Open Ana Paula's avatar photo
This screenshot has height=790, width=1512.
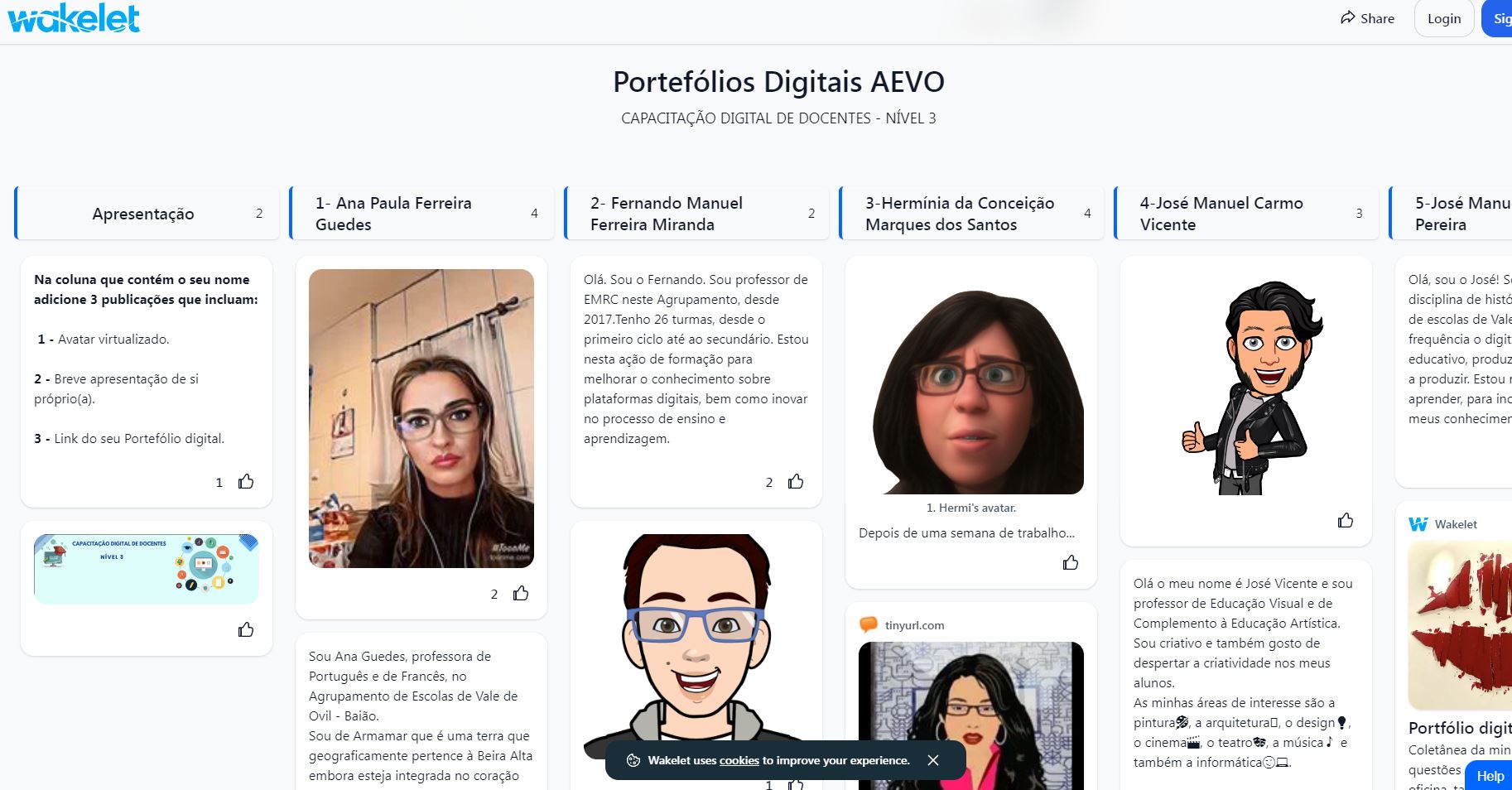tap(421, 418)
